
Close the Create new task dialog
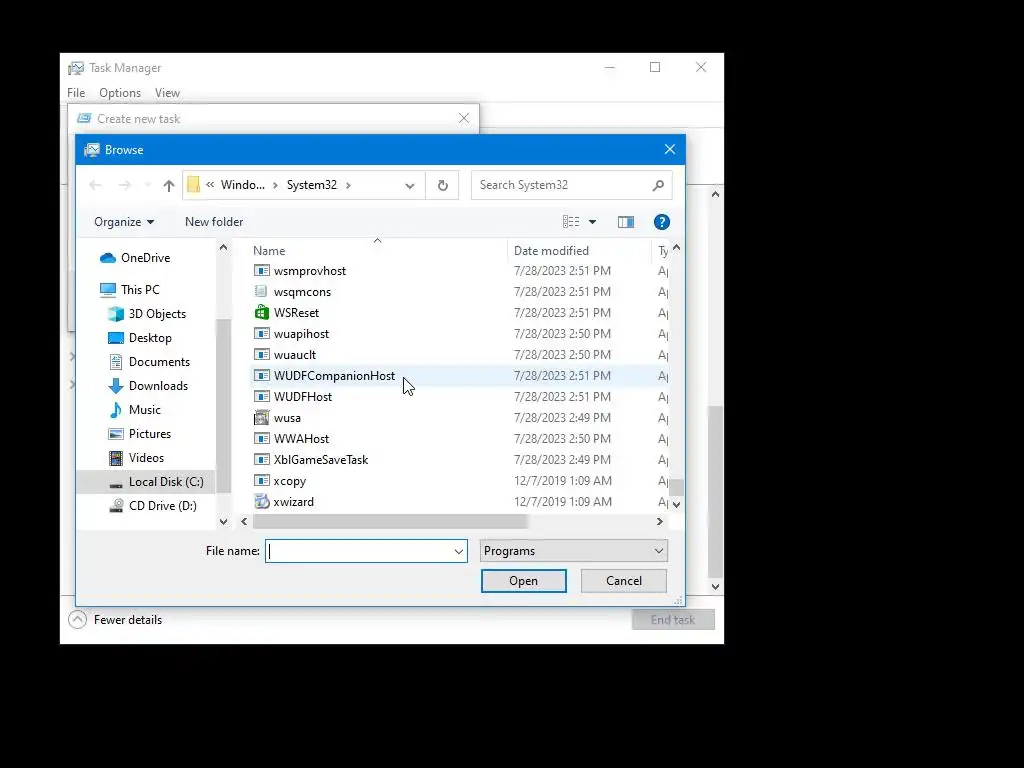[x=464, y=118]
